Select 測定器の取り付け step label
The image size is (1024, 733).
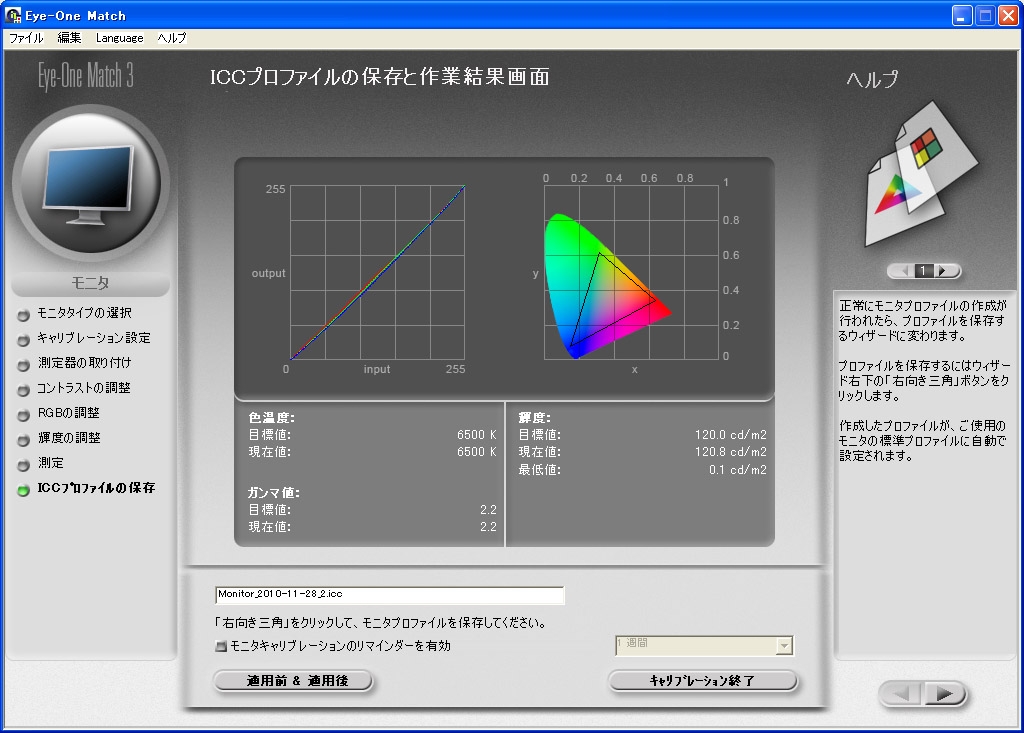click(84, 363)
